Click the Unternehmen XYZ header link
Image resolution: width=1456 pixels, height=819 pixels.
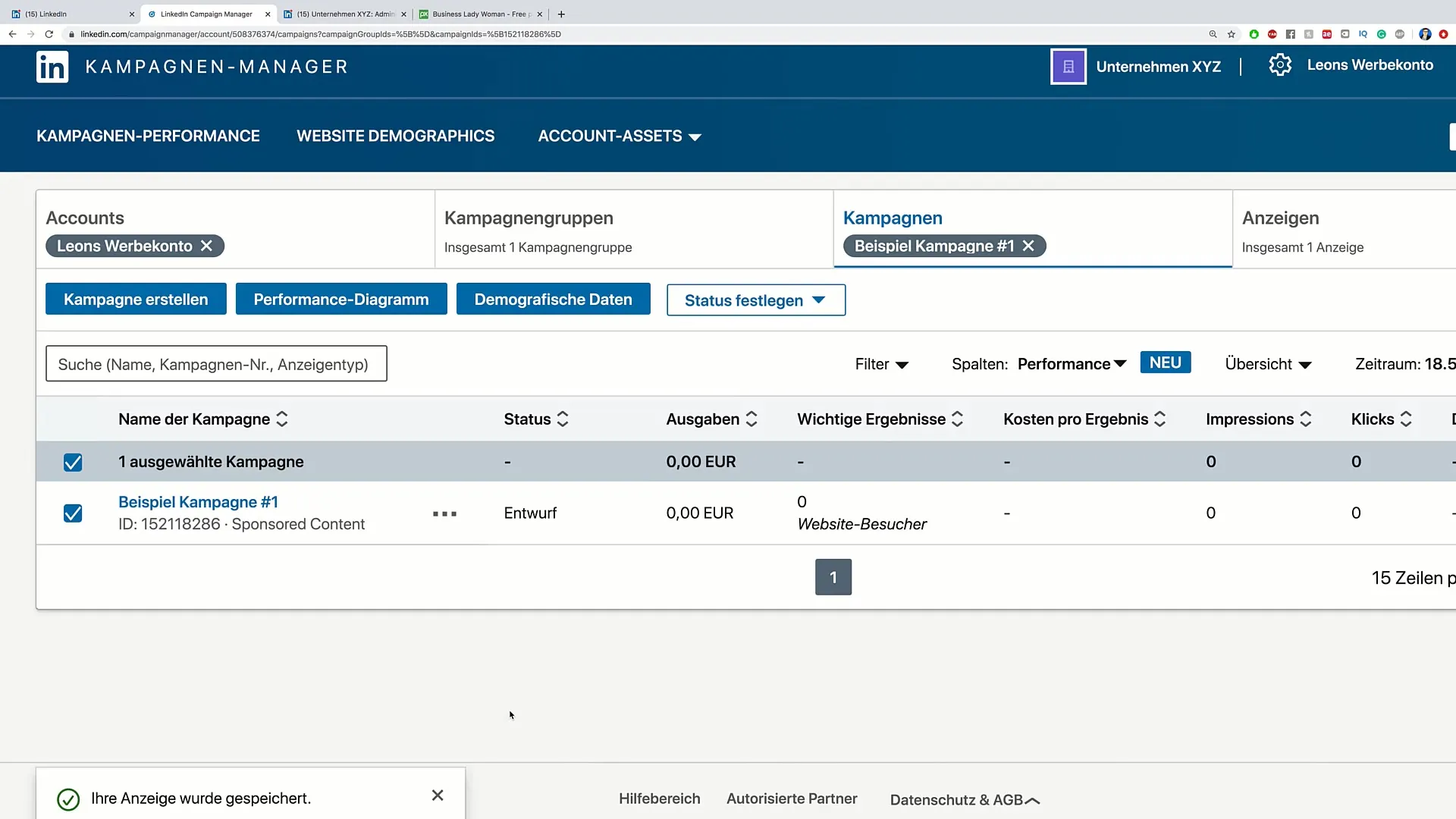[x=1158, y=67]
